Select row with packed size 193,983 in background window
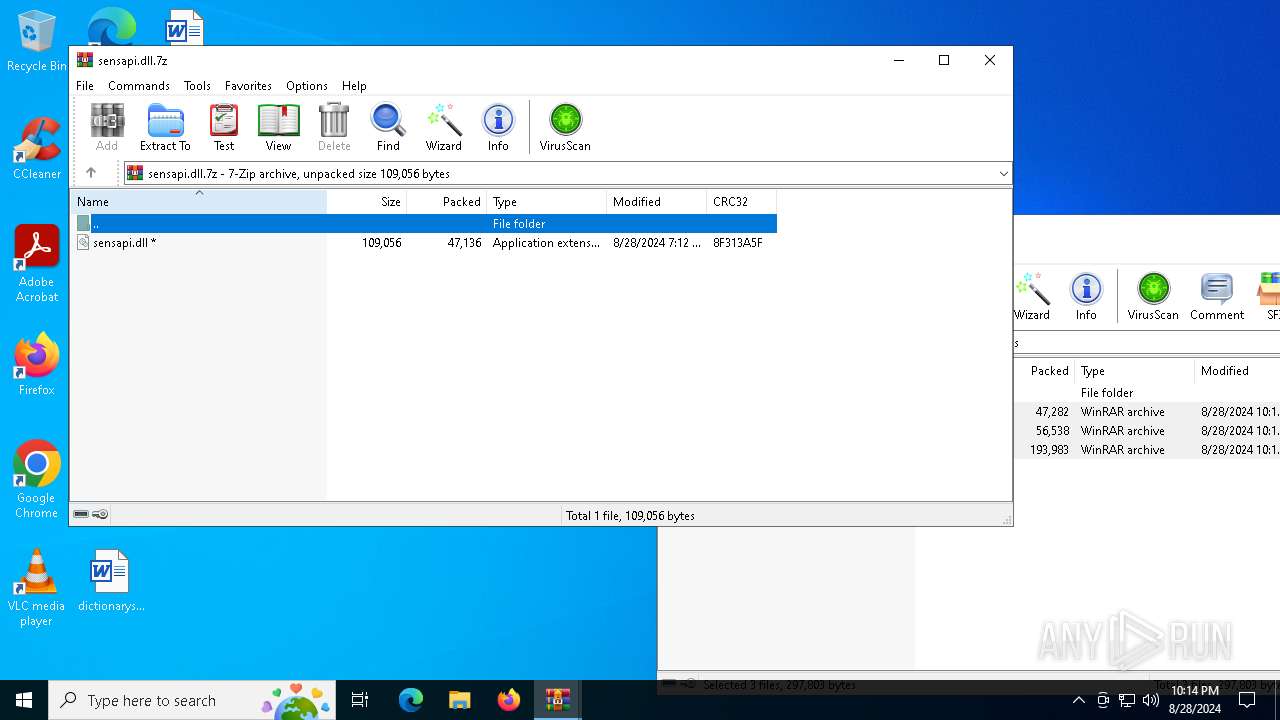 tap(1146, 449)
